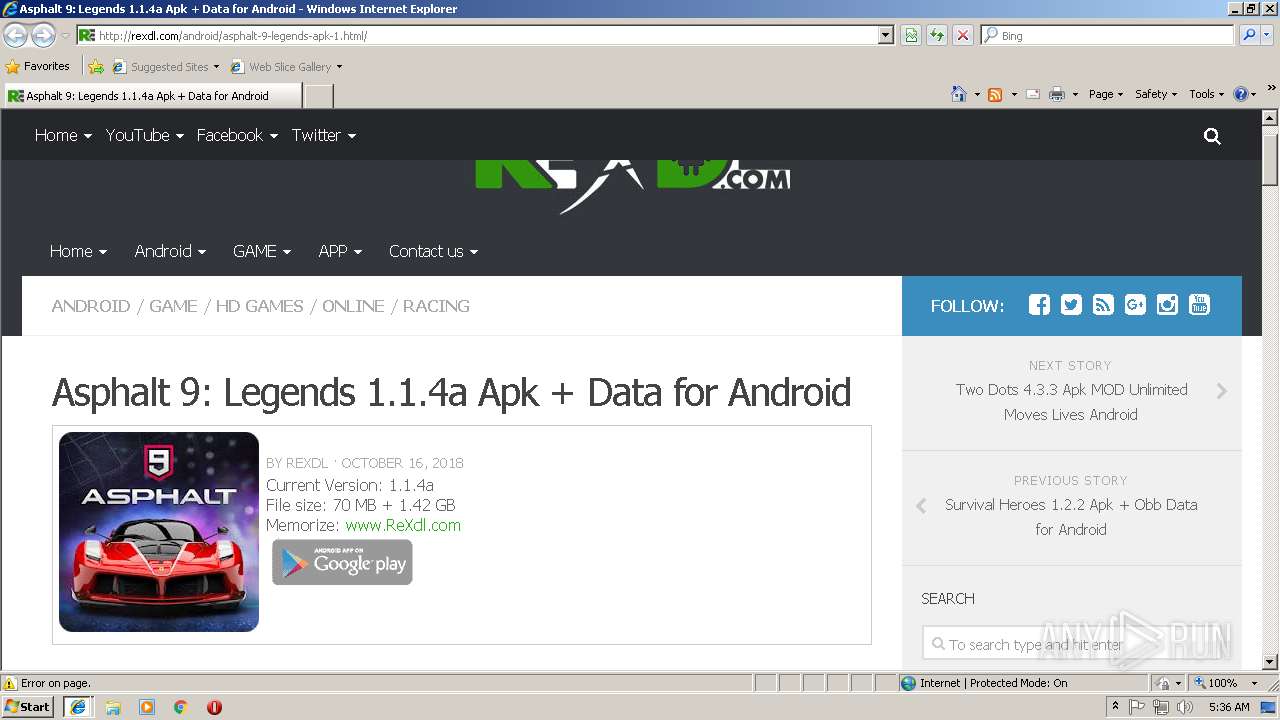Click the Google Play badge
This screenshot has width=1280, height=720.
(x=342, y=562)
